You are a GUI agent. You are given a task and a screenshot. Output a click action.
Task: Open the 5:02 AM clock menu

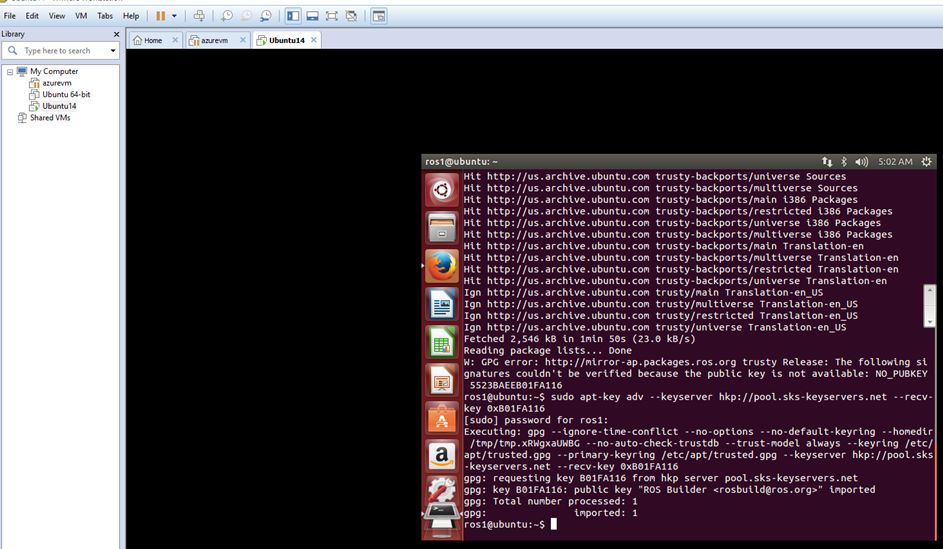click(895, 162)
